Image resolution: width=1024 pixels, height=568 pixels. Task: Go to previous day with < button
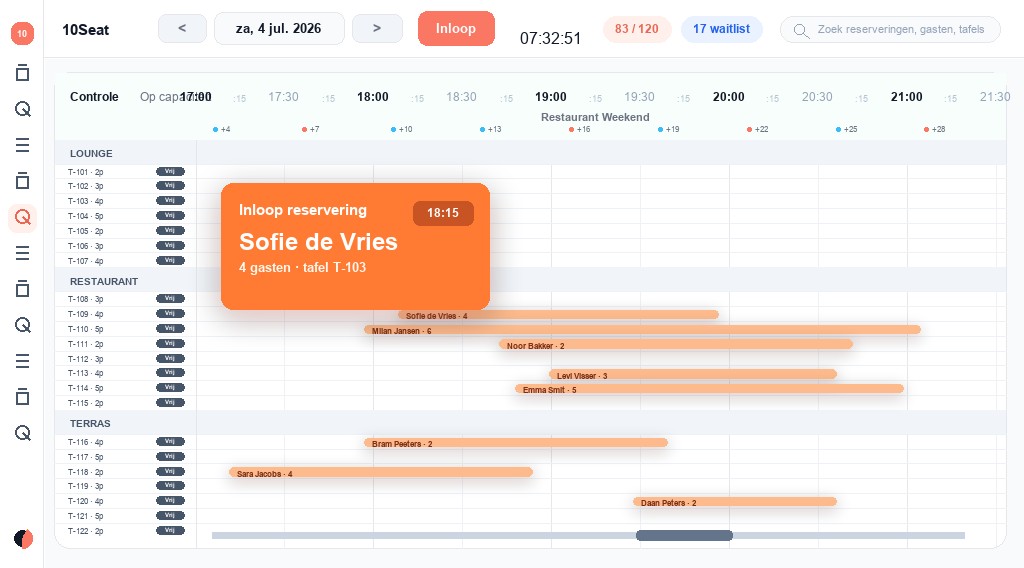[182, 29]
